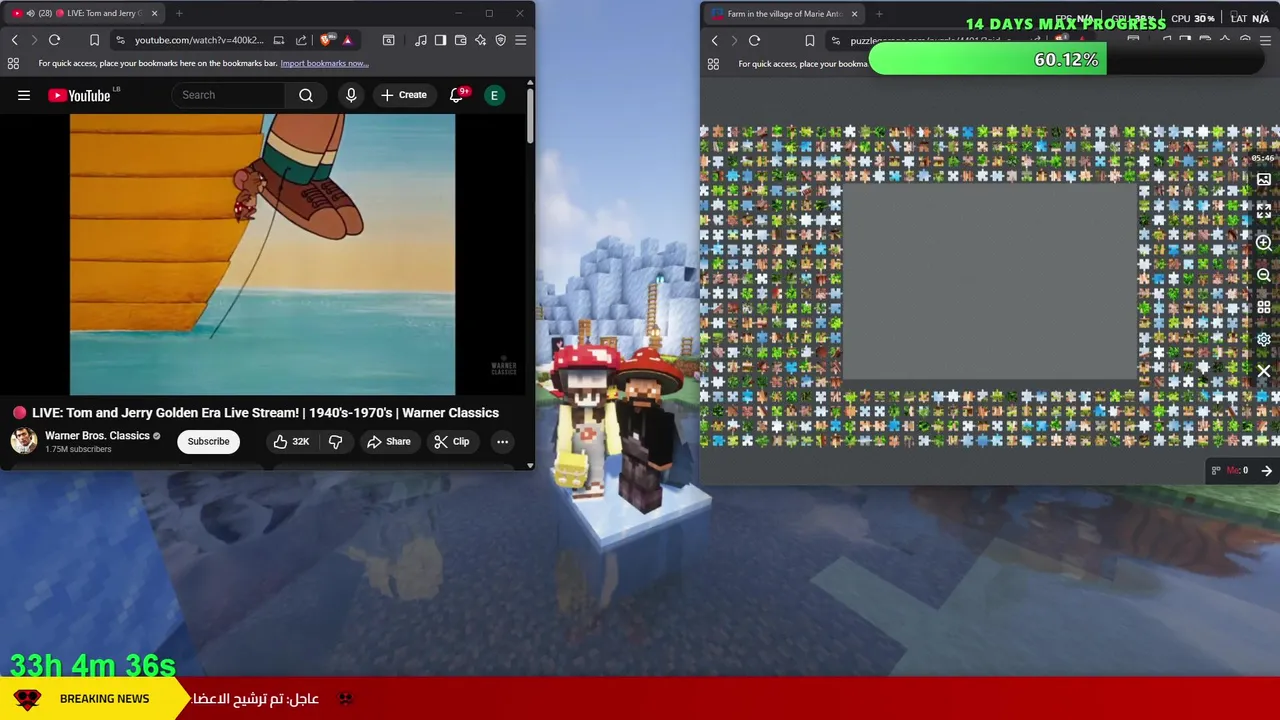Open the browser hamburger menu in YouTube window

tap(521, 40)
